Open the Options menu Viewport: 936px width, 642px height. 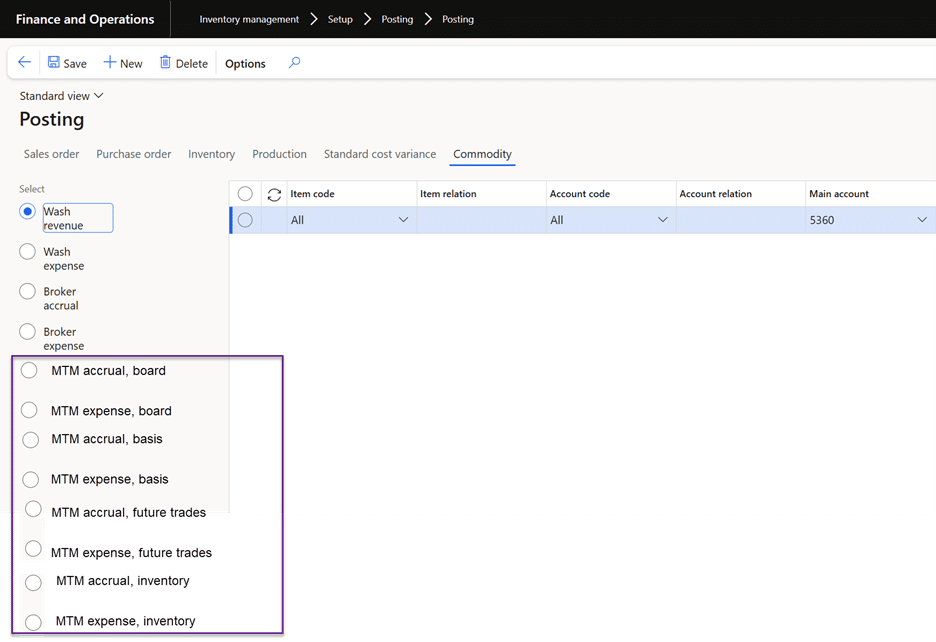245,63
